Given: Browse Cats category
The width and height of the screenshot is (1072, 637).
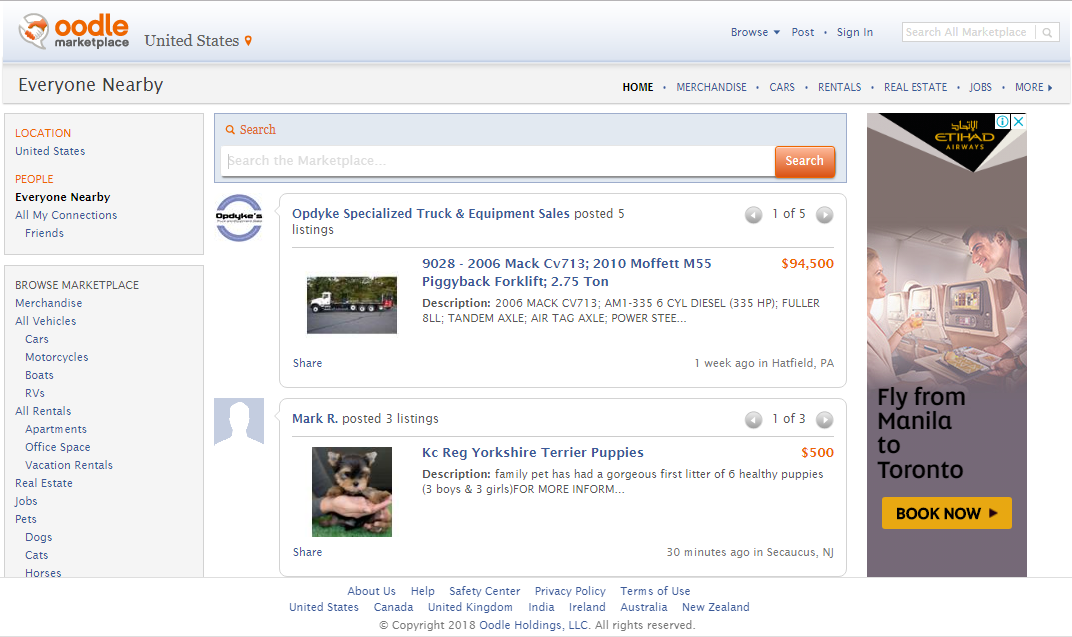Looking at the screenshot, I should click(37, 555).
